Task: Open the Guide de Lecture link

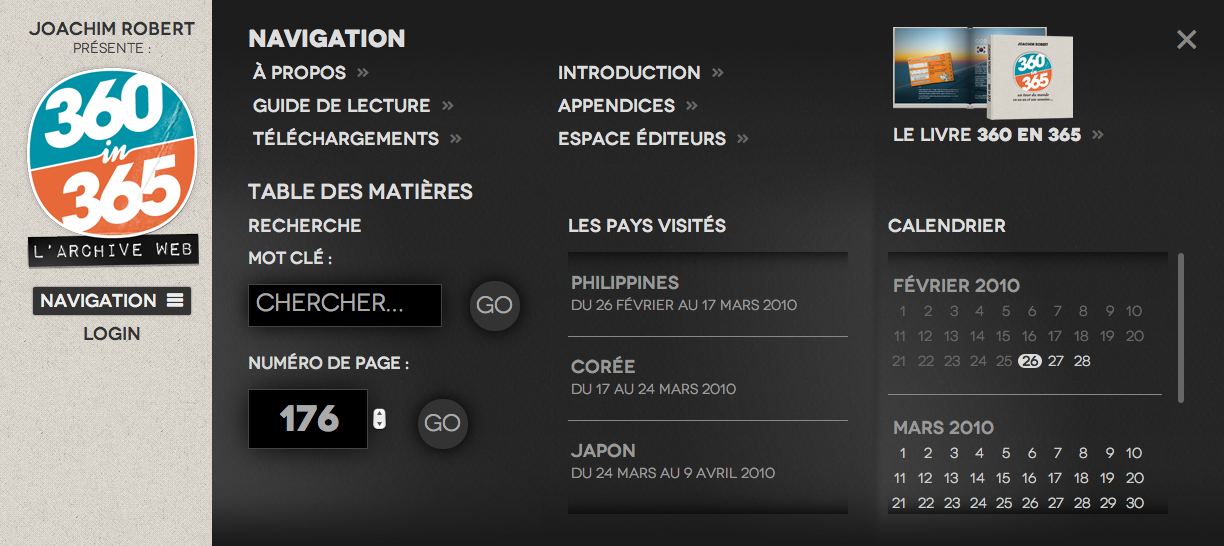Action: 342,106
